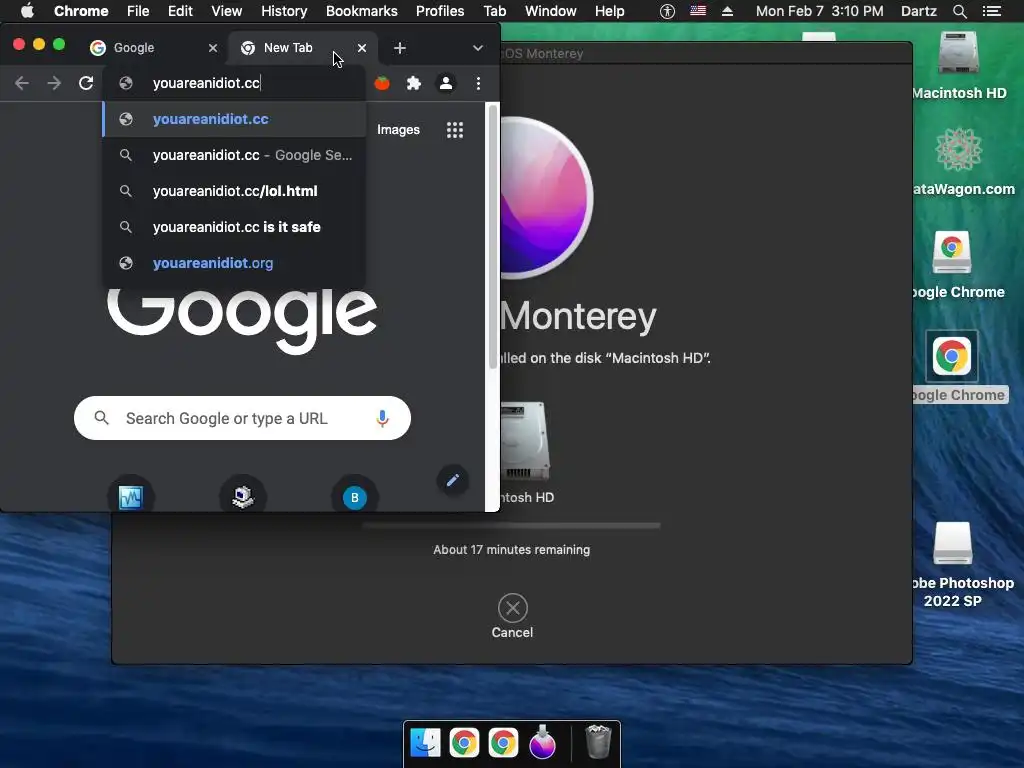Open the Trash in the Dock
Screen dimensions: 1024x768
598,742
